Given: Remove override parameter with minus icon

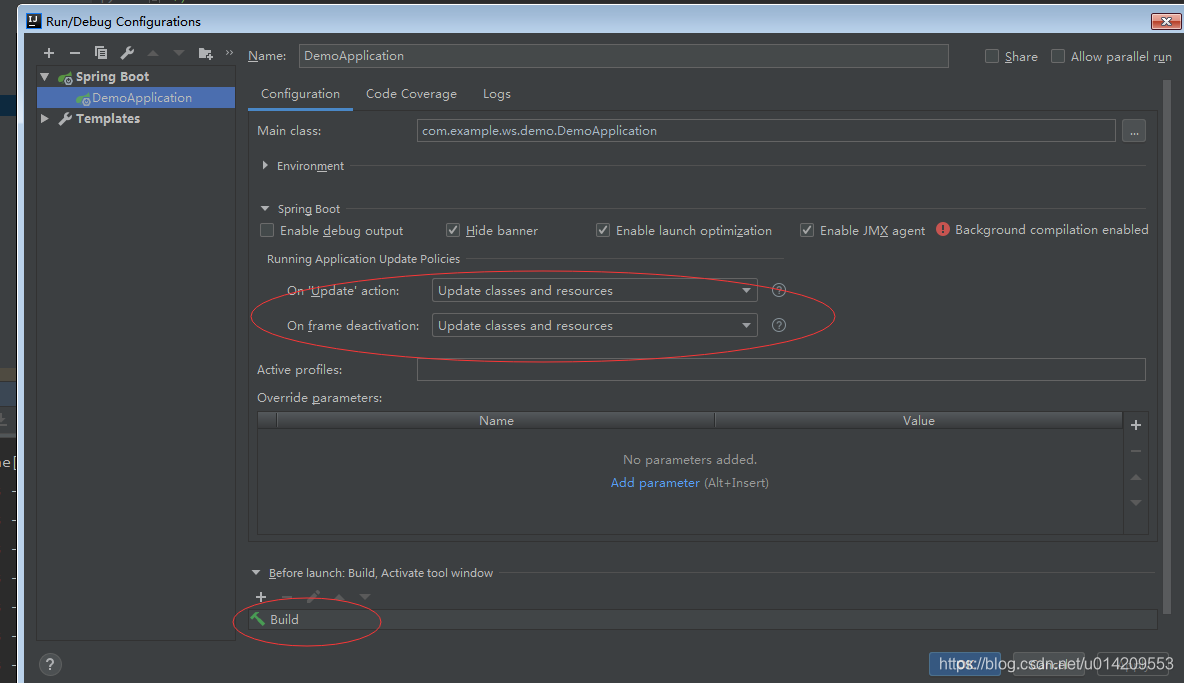Looking at the screenshot, I should pyautogui.click(x=1136, y=451).
